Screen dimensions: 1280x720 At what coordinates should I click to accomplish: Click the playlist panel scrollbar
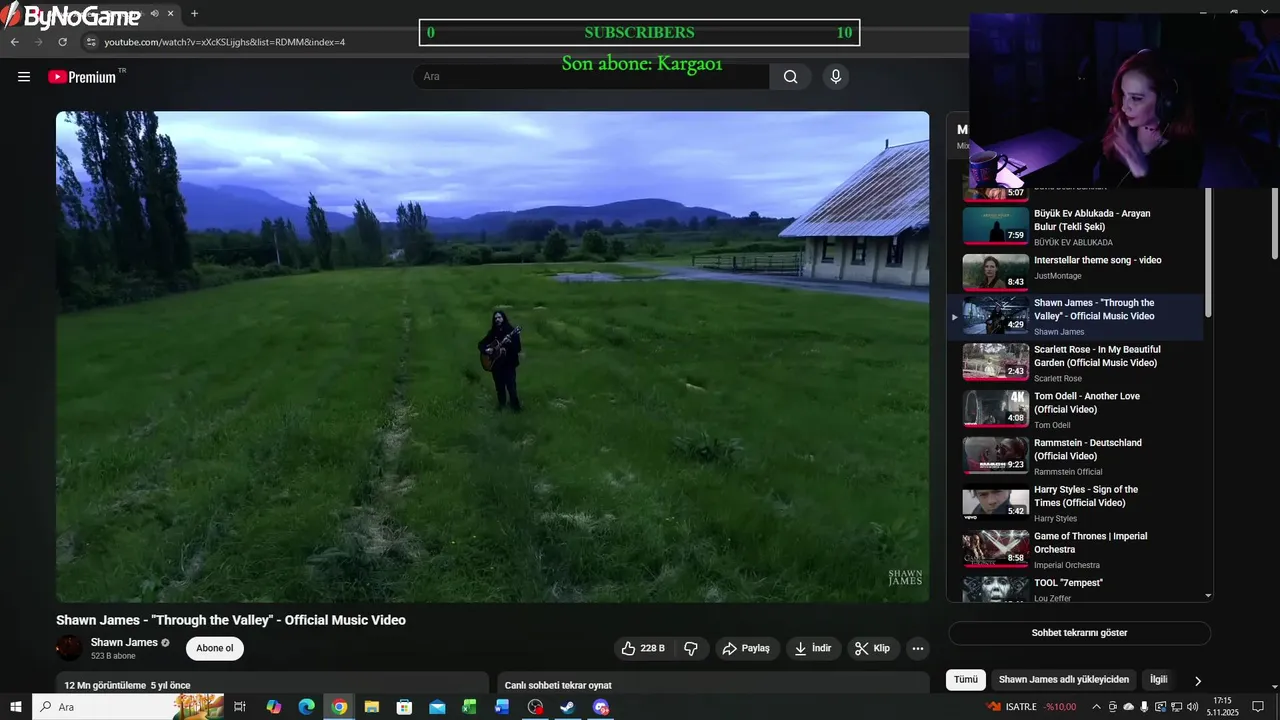(1208, 250)
